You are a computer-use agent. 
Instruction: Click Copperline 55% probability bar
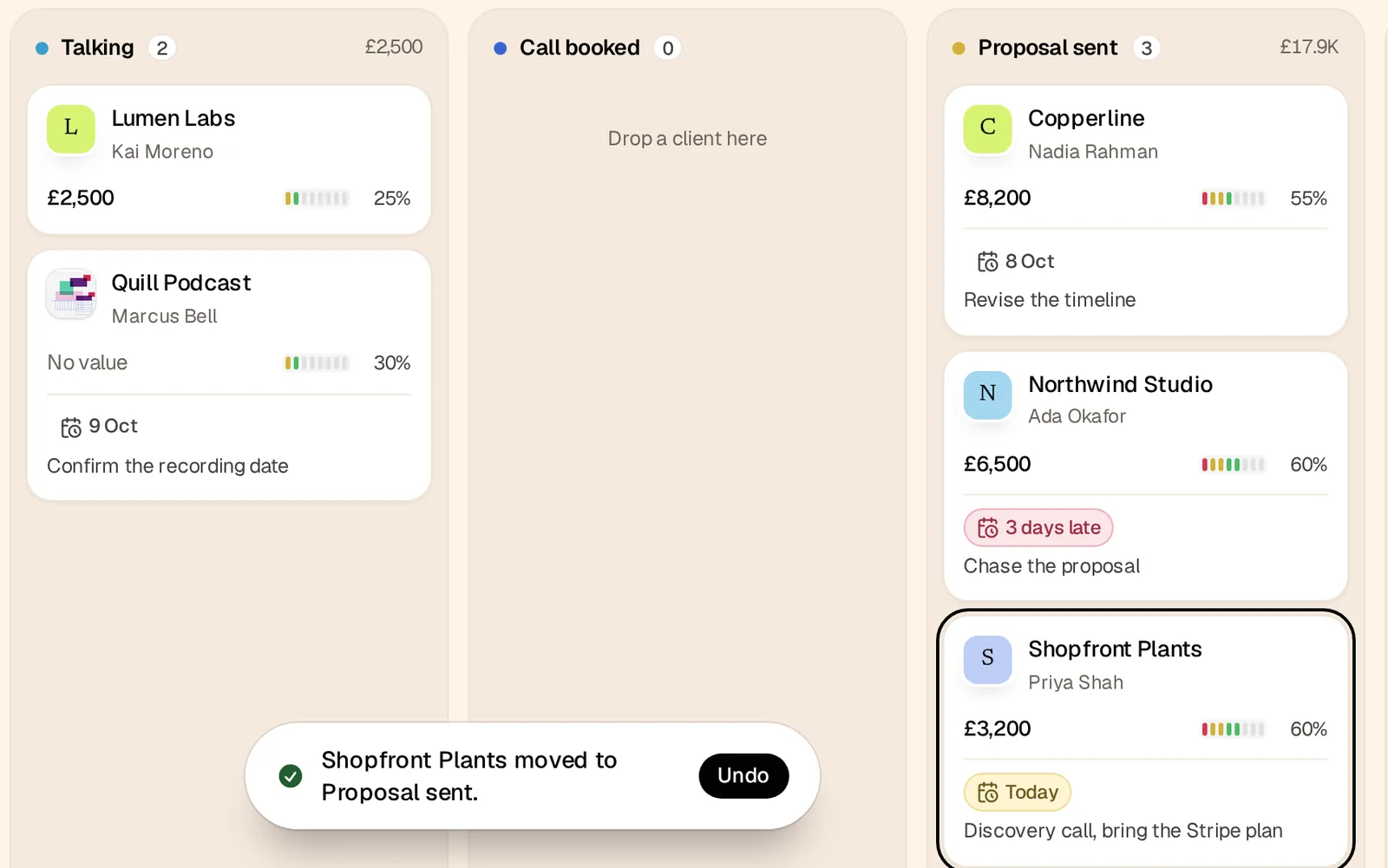(1233, 199)
